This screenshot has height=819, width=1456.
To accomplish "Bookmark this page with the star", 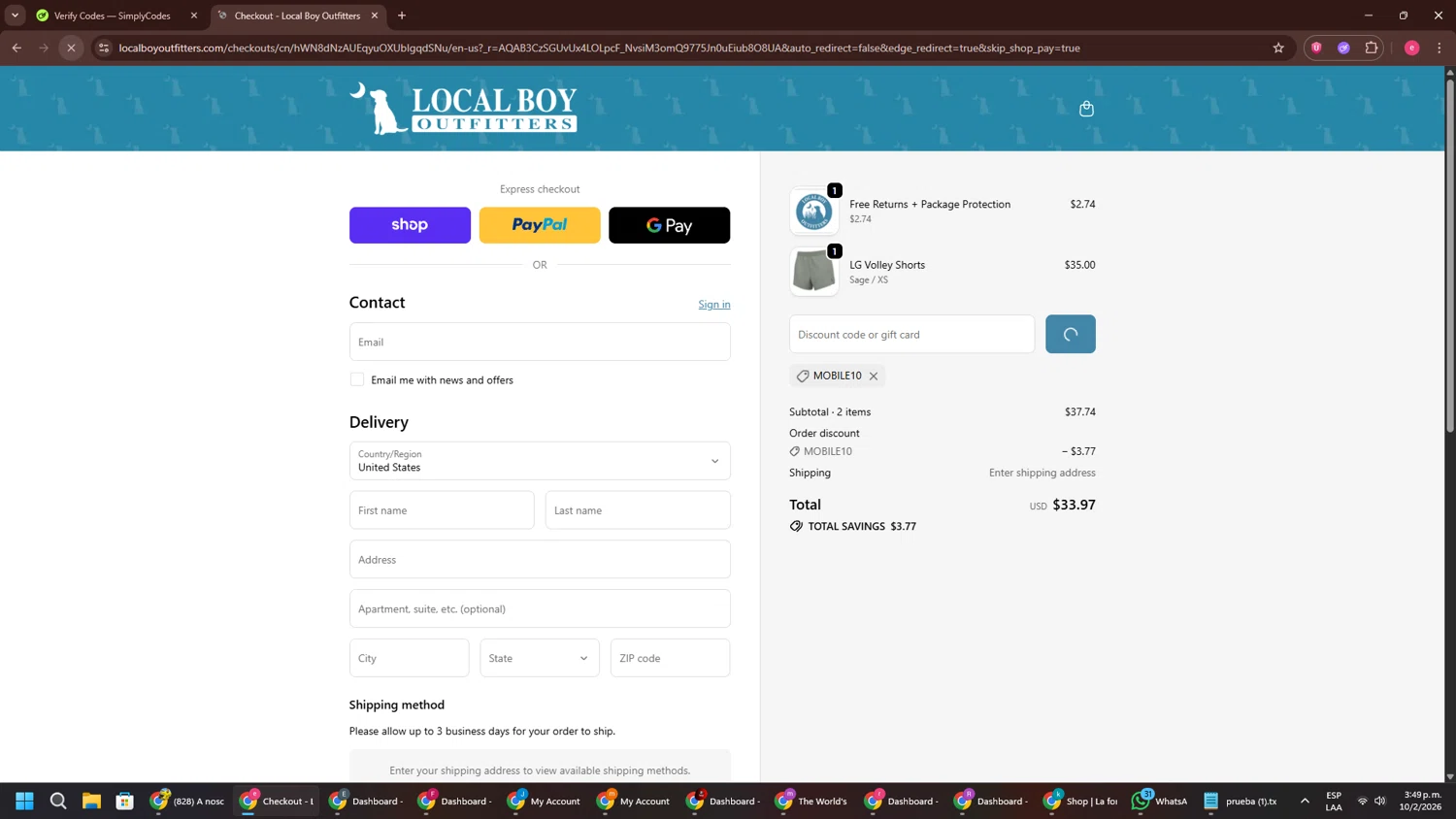I will [x=1278, y=48].
